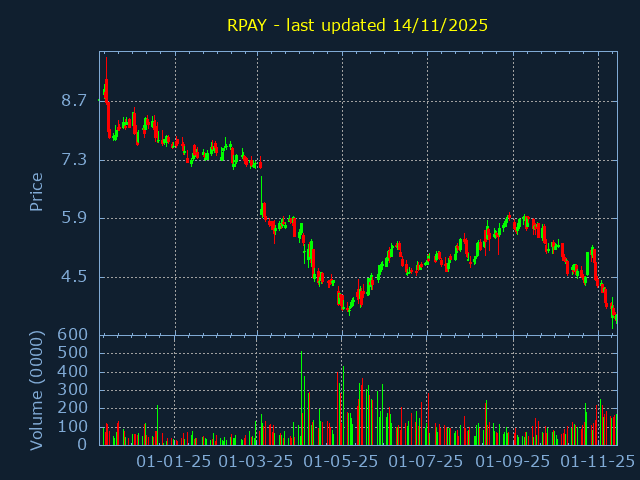Click the last candlestick at the chart's right edge
The height and width of the screenshot is (480, 640).
click(616, 319)
